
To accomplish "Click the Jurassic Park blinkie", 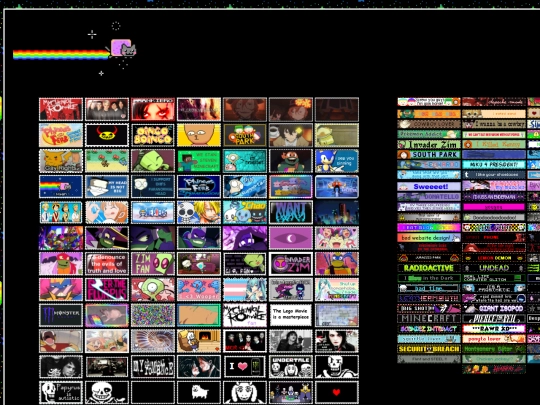I will click(x=429, y=258).
